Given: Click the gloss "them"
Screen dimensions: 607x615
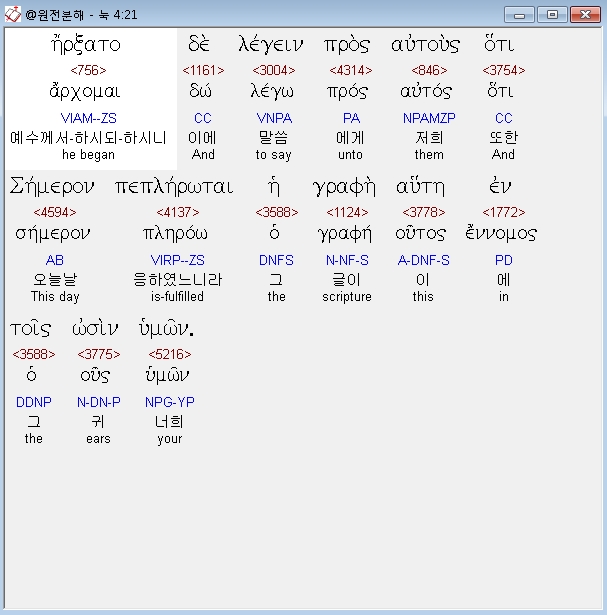Looking at the screenshot, I should 429,155.
